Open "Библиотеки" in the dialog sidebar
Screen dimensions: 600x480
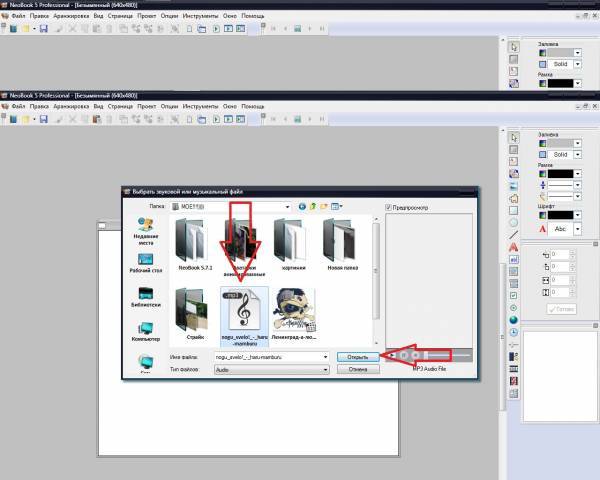145,297
